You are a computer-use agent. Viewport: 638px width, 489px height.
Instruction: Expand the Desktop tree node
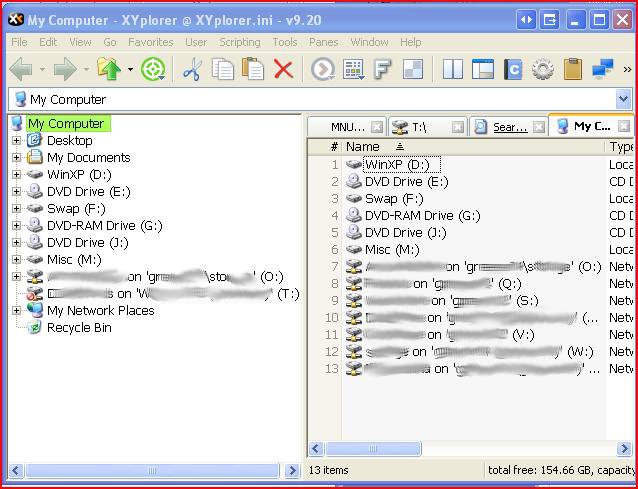16,141
